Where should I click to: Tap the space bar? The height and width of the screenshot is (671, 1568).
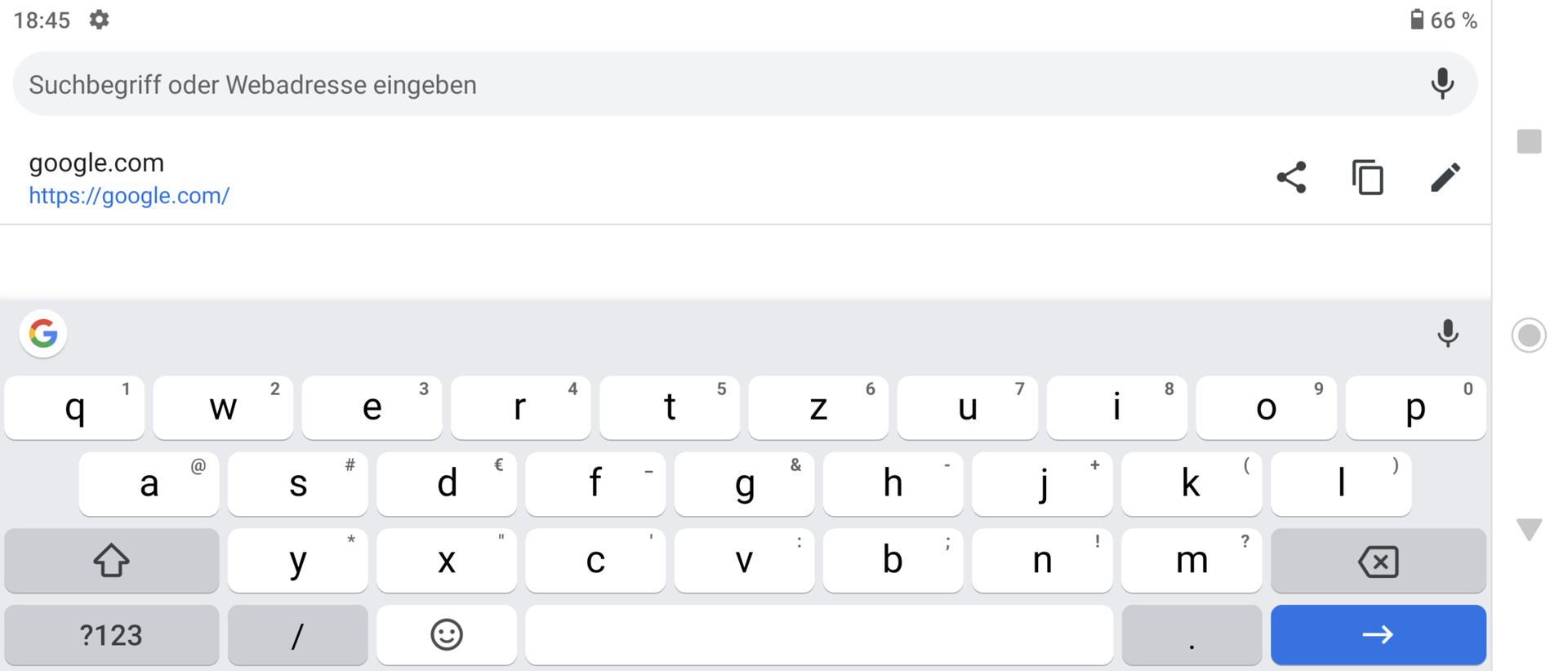point(819,634)
